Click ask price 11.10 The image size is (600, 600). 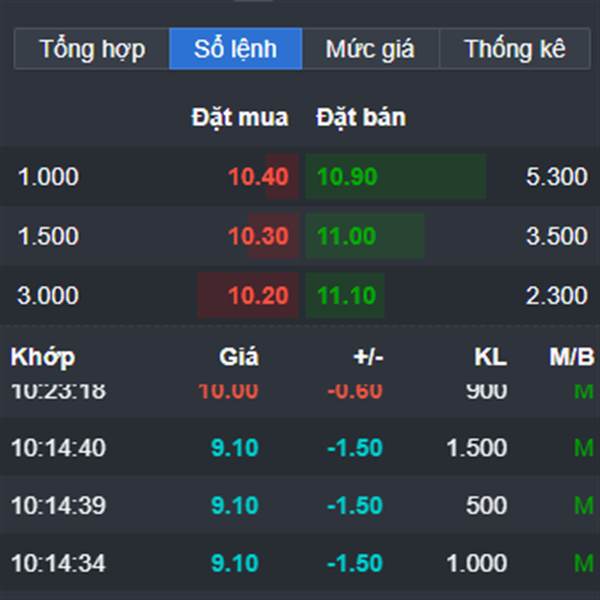point(347,296)
